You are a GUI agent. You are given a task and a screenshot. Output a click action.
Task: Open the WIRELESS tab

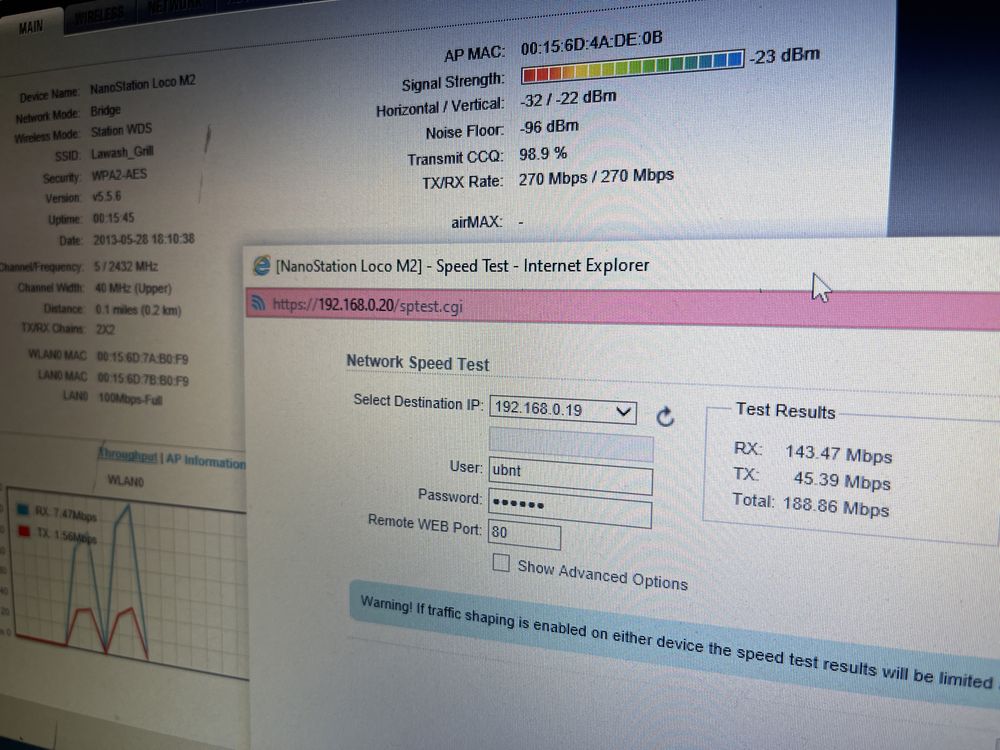[x=99, y=15]
